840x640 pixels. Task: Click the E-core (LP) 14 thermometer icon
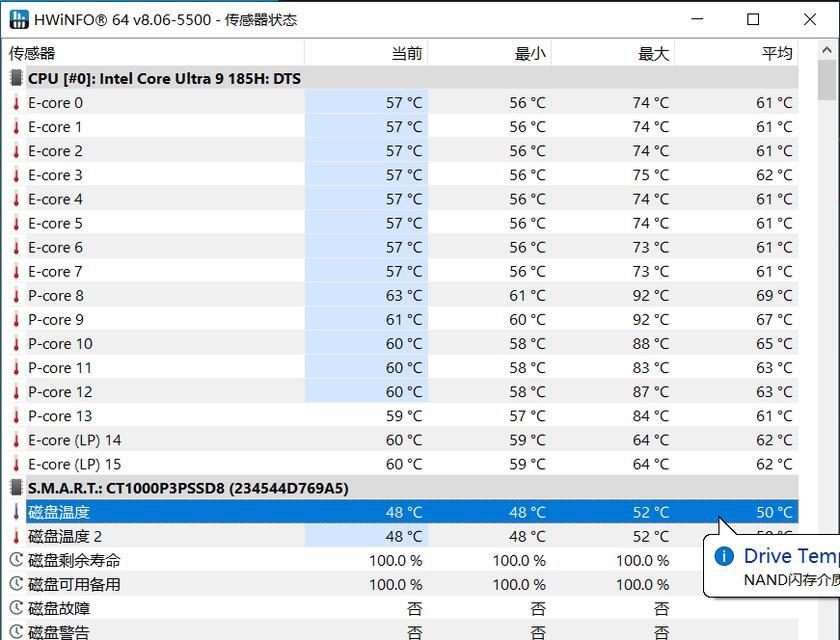coord(16,440)
